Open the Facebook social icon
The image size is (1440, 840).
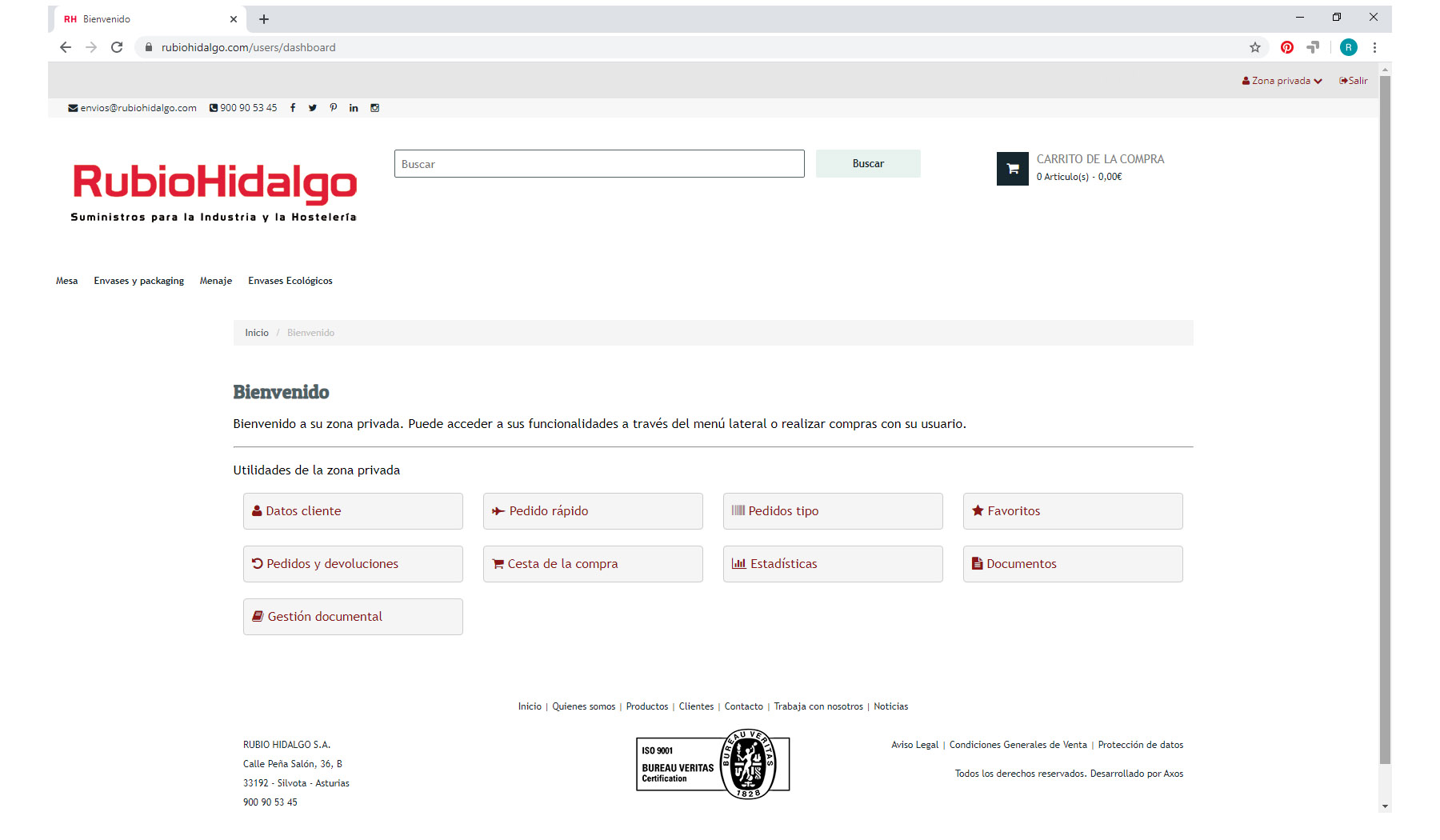(293, 108)
